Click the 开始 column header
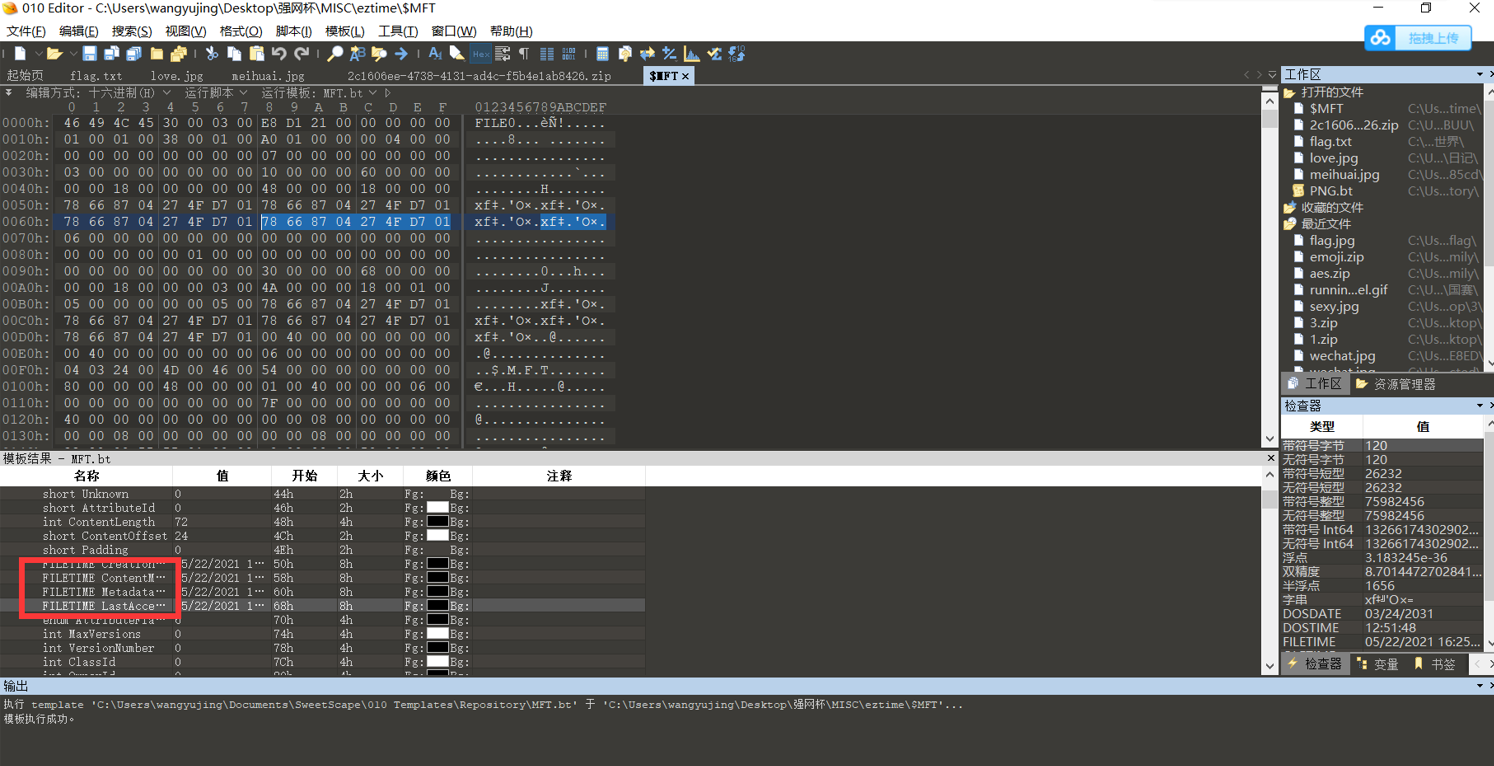Screen dimensions: 1494x766 click(304, 476)
